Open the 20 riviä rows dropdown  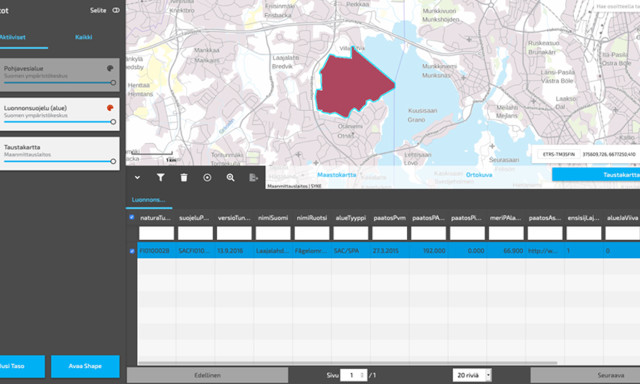472,375
